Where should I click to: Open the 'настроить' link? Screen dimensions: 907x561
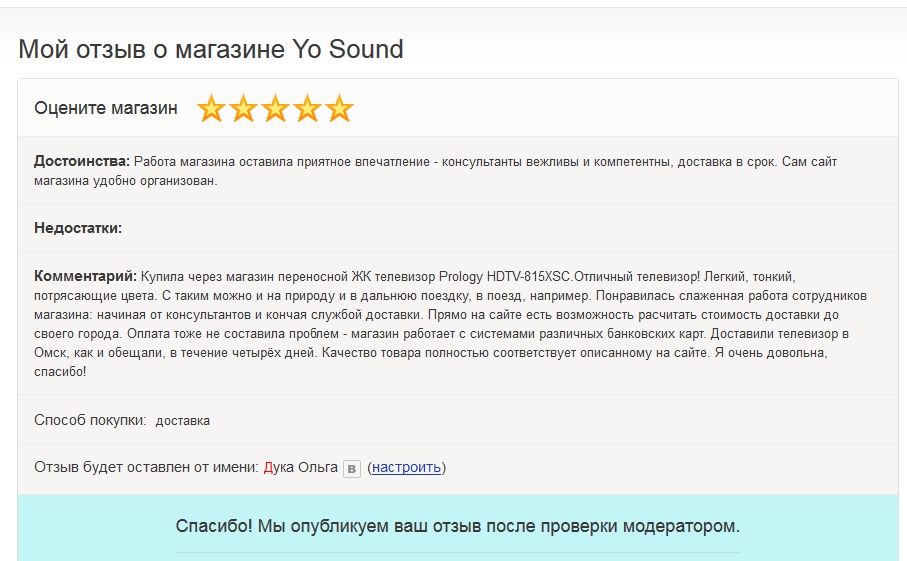click(x=406, y=467)
